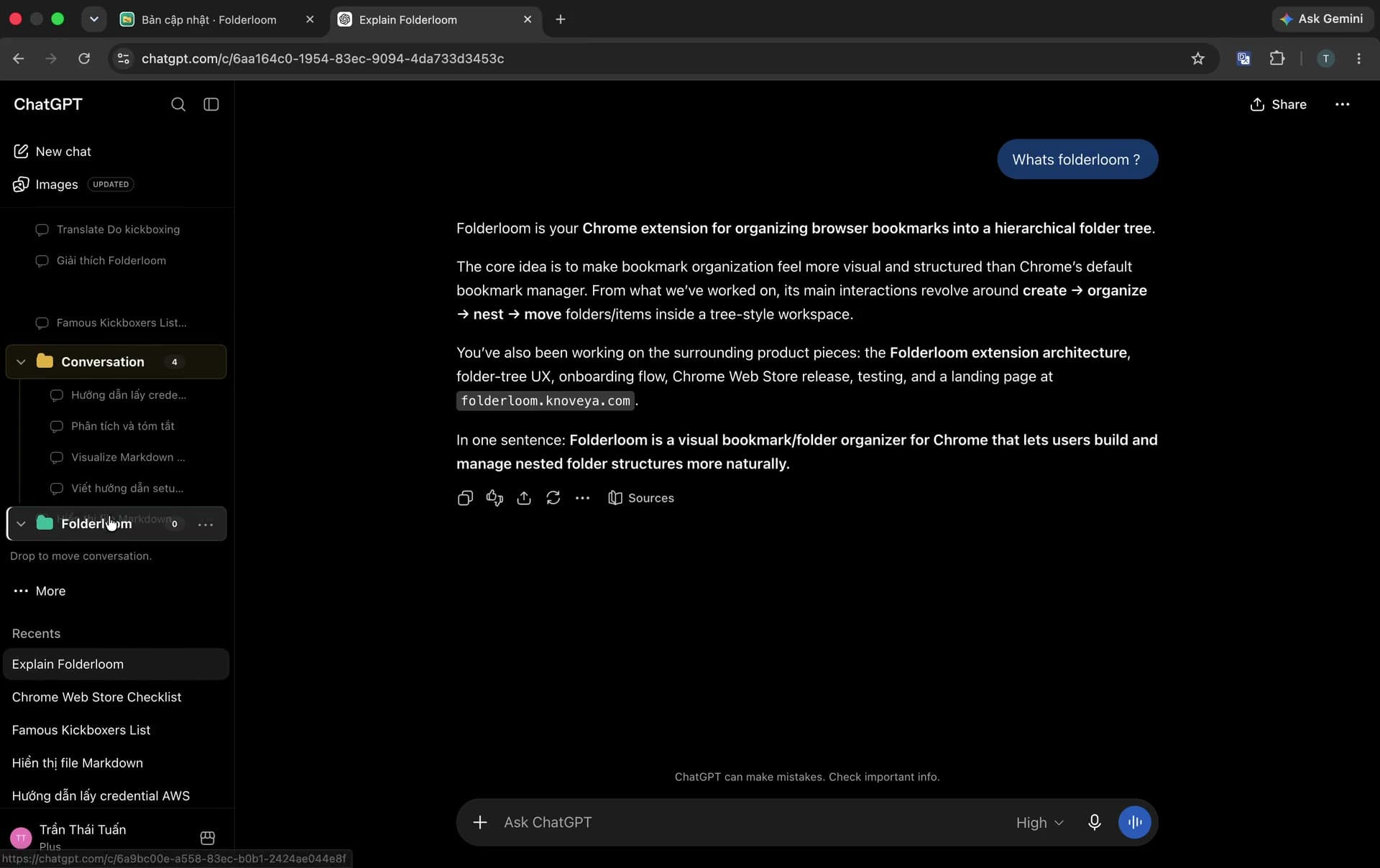Open 'Hướng dẫn lấy credential AWS' chat
The width and height of the screenshot is (1380, 868).
click(x=116, y=796)
